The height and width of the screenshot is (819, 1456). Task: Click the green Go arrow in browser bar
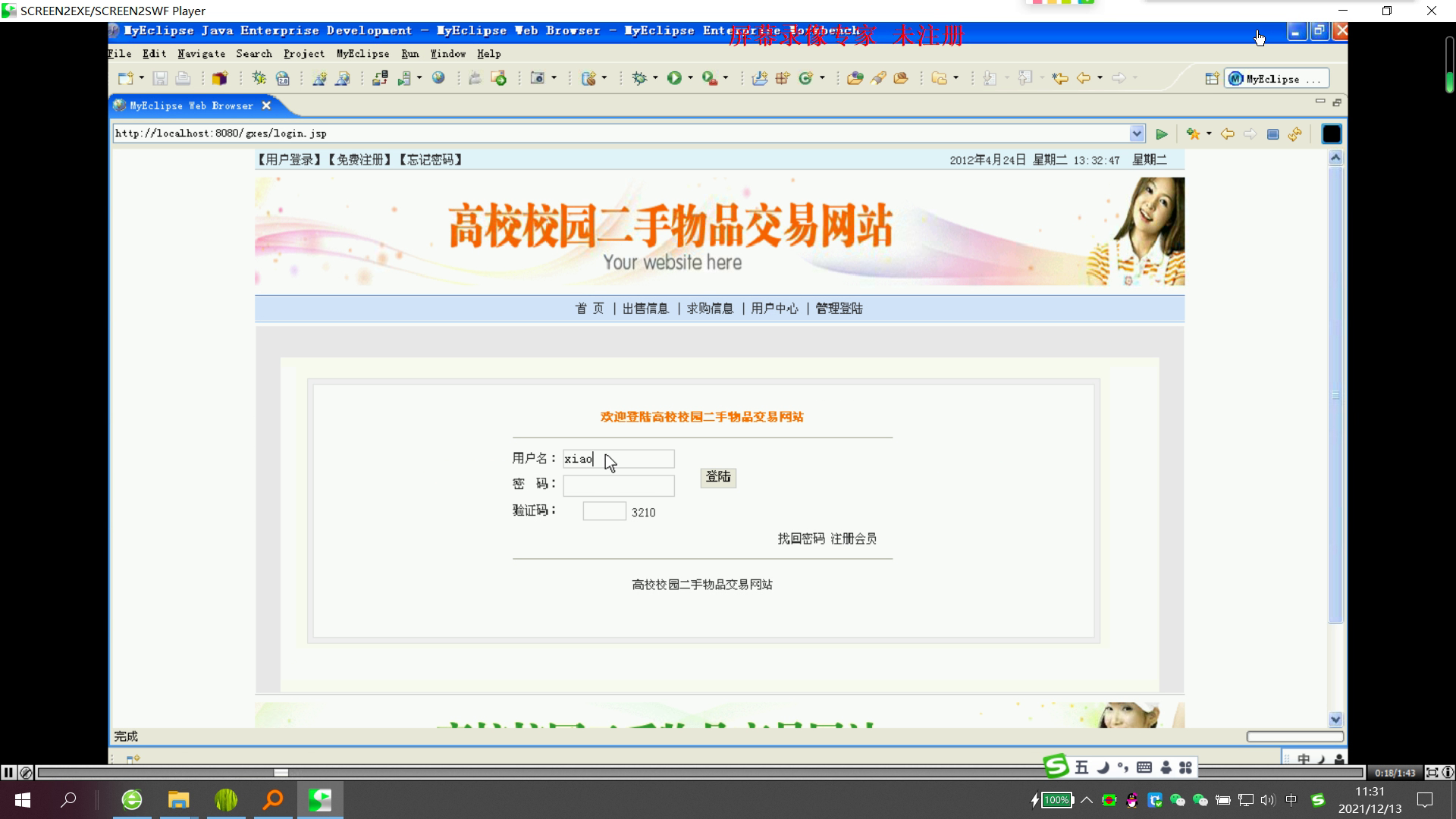pyautogui.click(x=1162, y=134)
